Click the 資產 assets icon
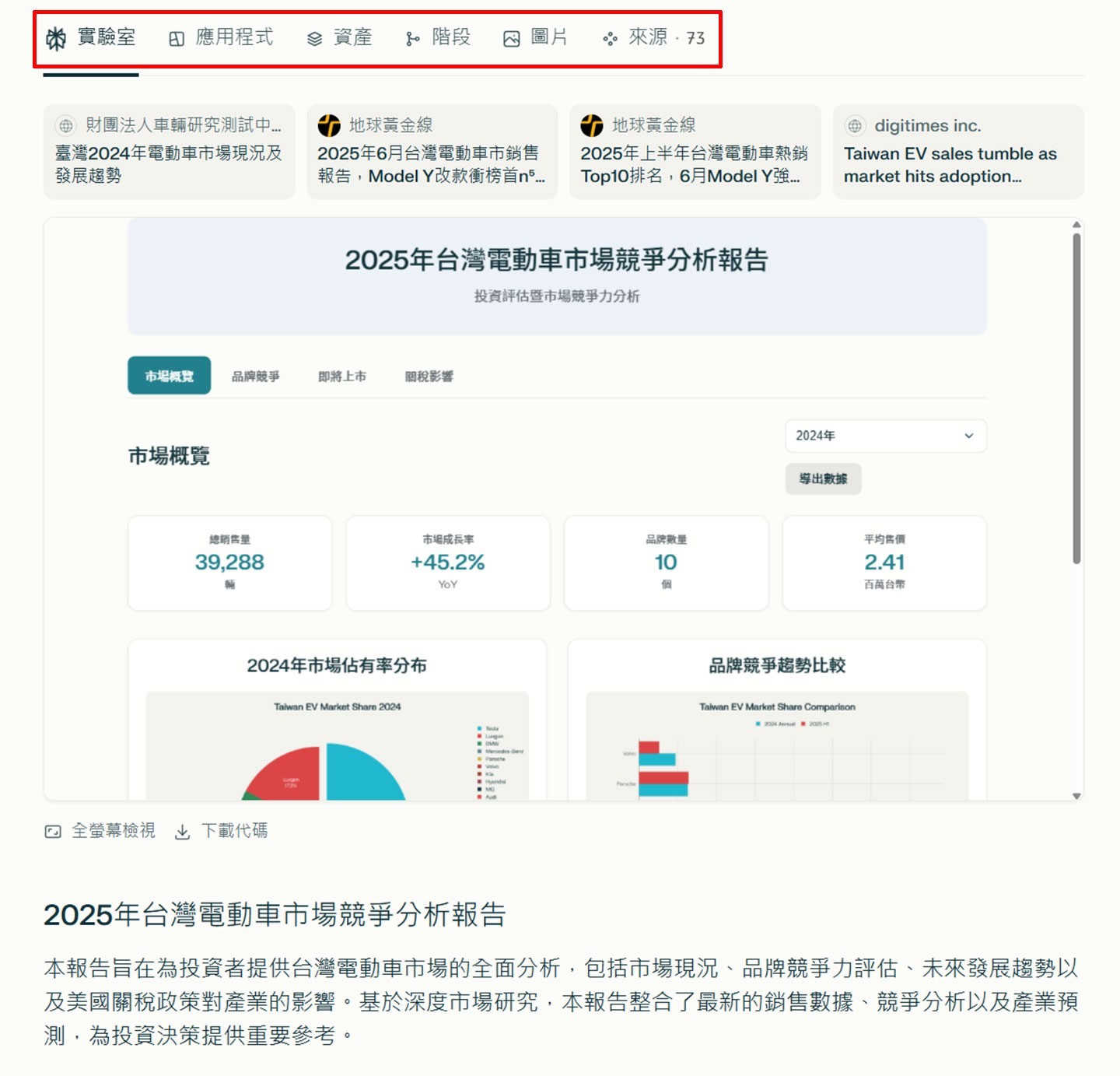1120x1076 pixels. pos(313,36)
